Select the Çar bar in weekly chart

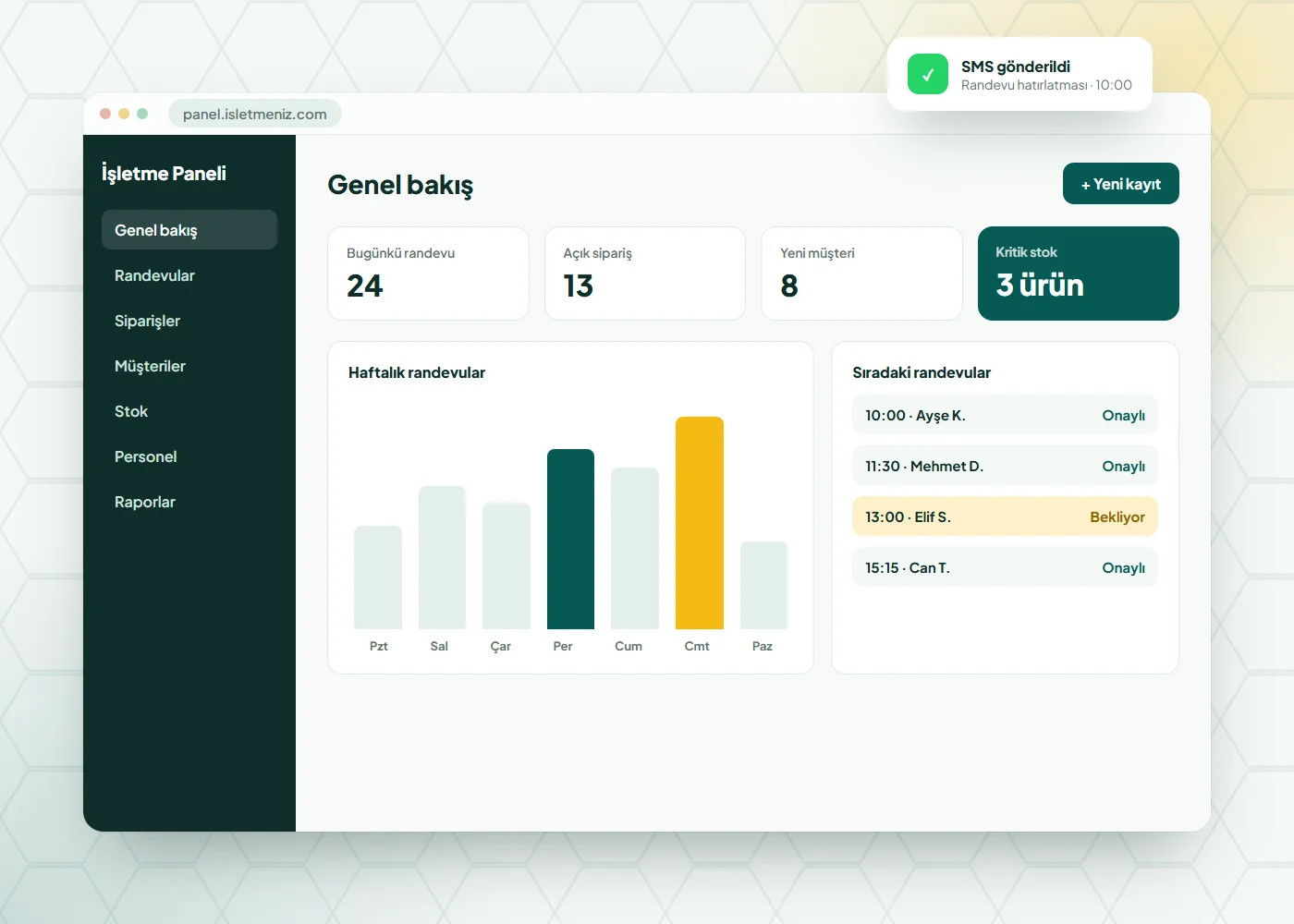click(507, 565)
